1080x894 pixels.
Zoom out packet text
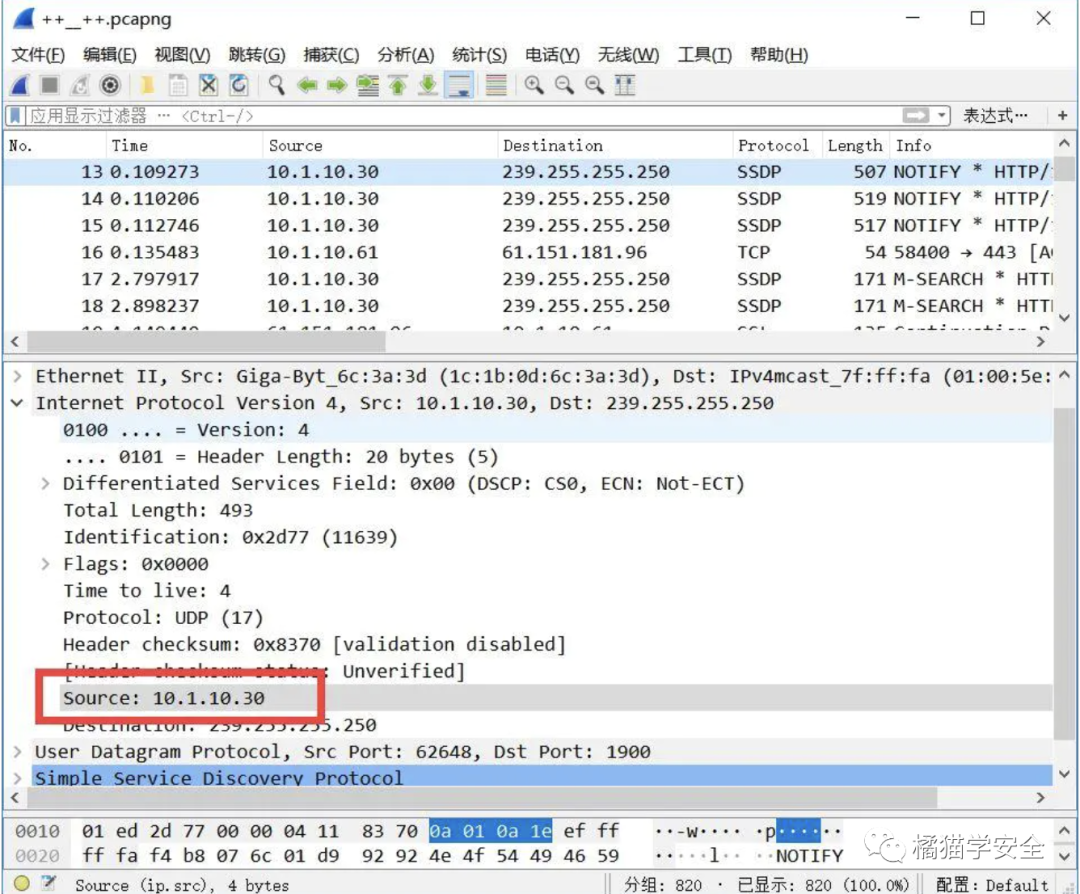click(564, 85)
